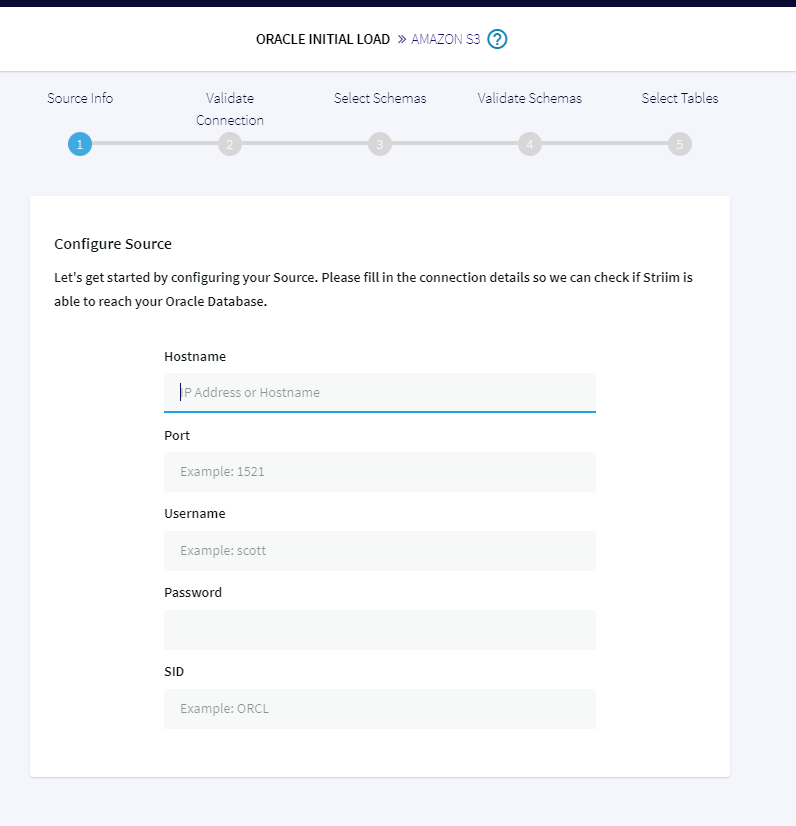Click the AMAZON S3 breadcrumb link
This screenshot has width=796, height=826.
point(446,39)
